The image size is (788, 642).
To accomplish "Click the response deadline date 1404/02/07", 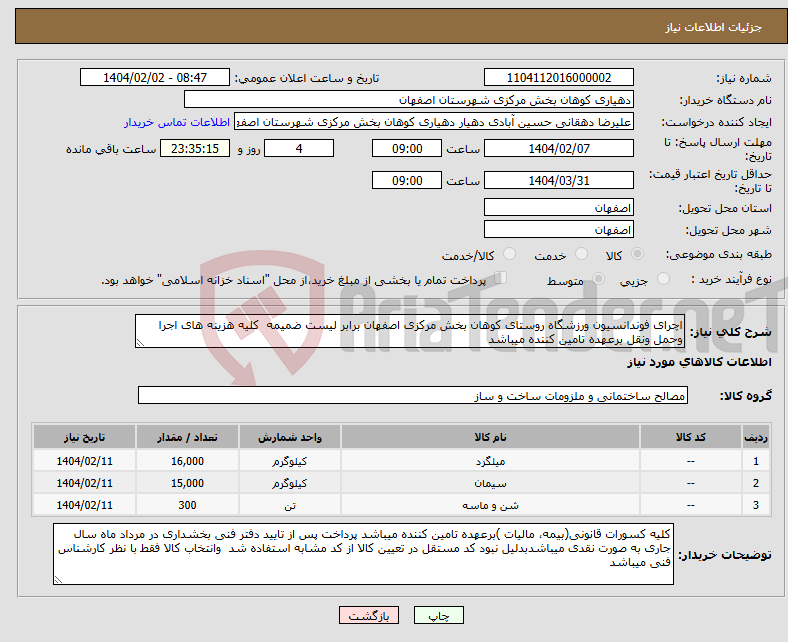I will [558, 148].
